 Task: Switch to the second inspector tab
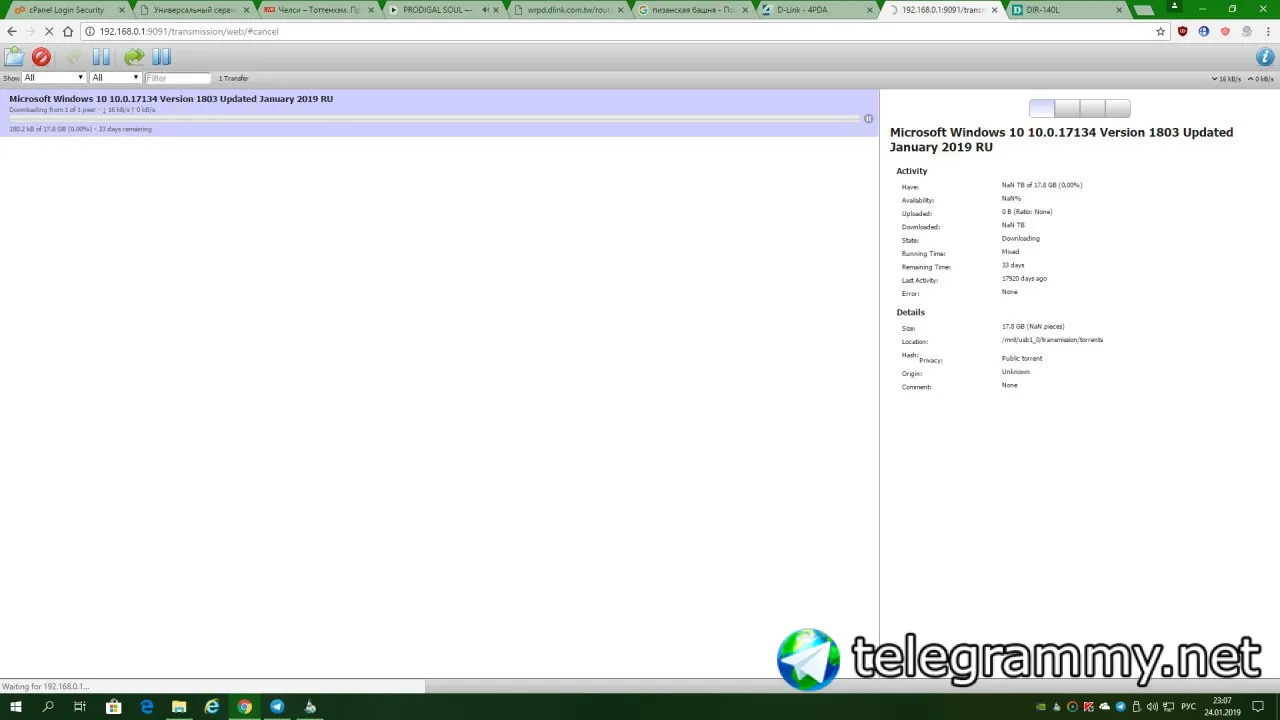(x=1067, y=109)
